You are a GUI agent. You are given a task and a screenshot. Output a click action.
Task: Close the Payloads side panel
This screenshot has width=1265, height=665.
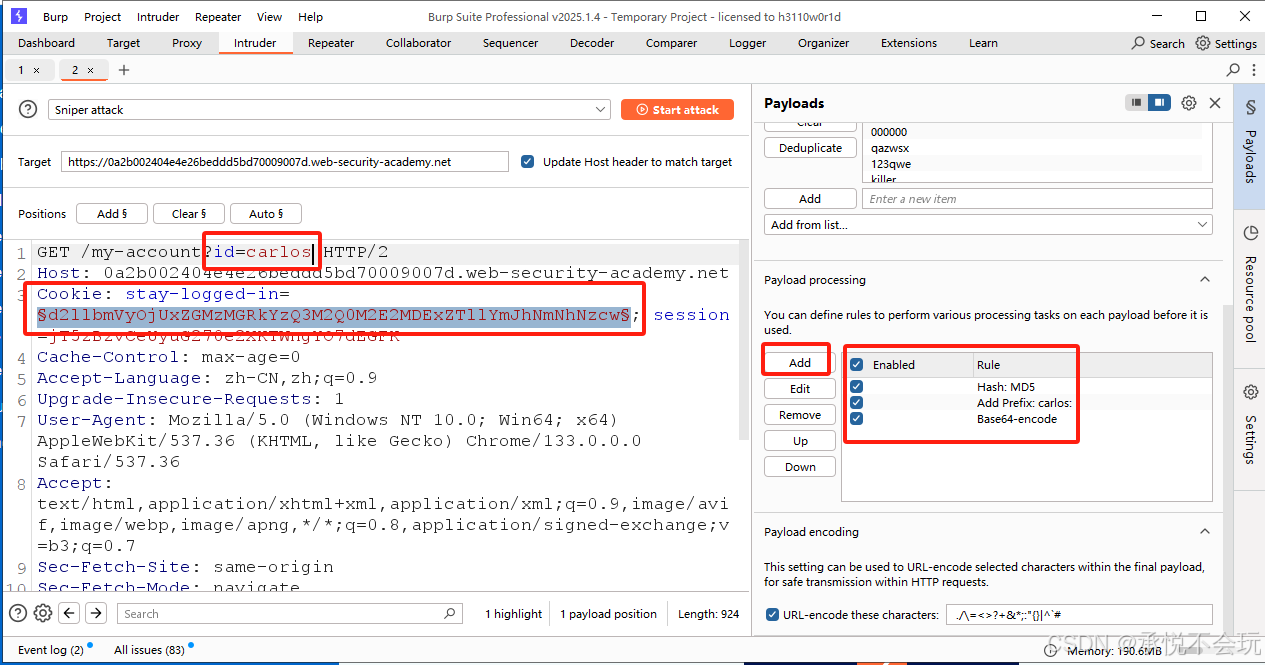pos(1215,103)
